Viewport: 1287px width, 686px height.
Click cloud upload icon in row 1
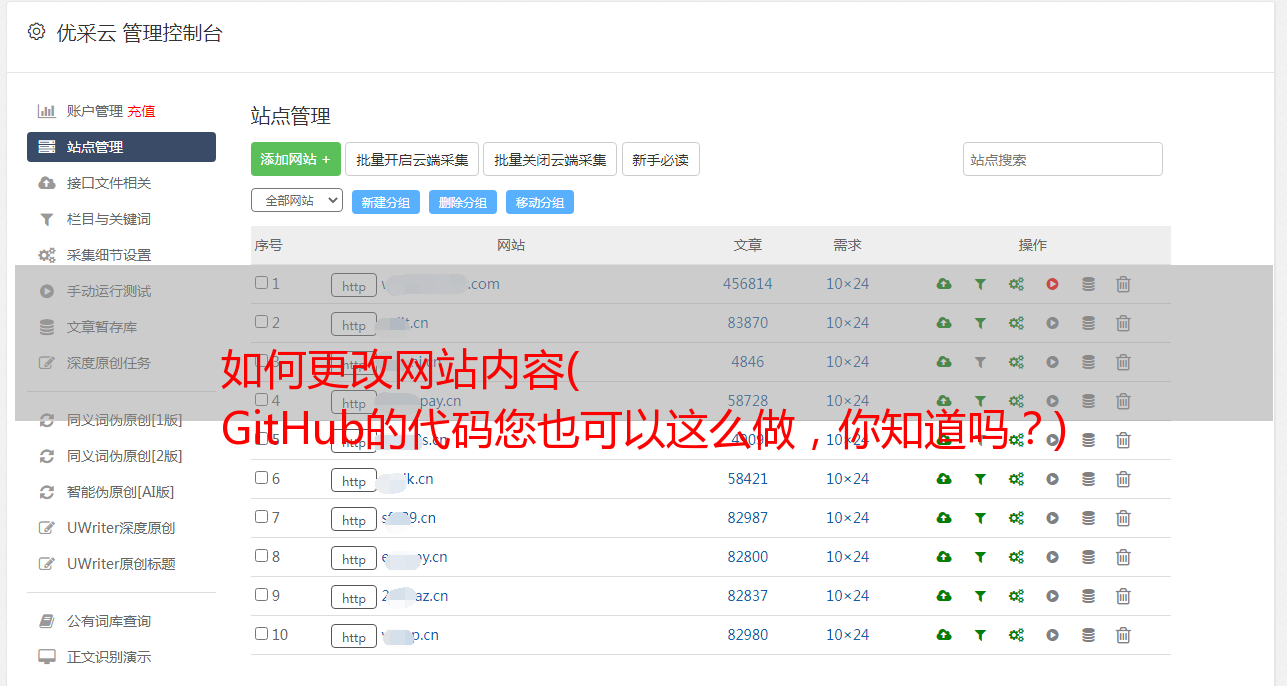944,284
